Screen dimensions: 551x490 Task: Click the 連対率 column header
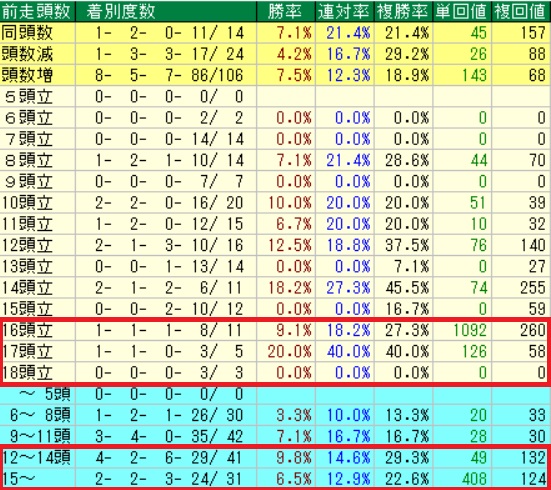(x=344, y=12)
